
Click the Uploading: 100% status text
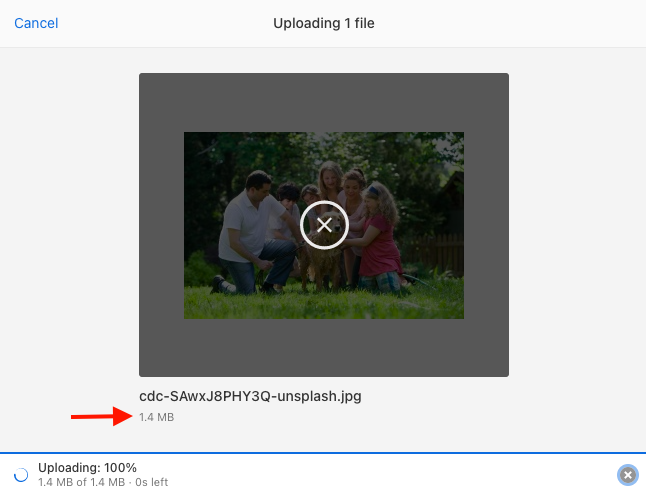(87, 468)
